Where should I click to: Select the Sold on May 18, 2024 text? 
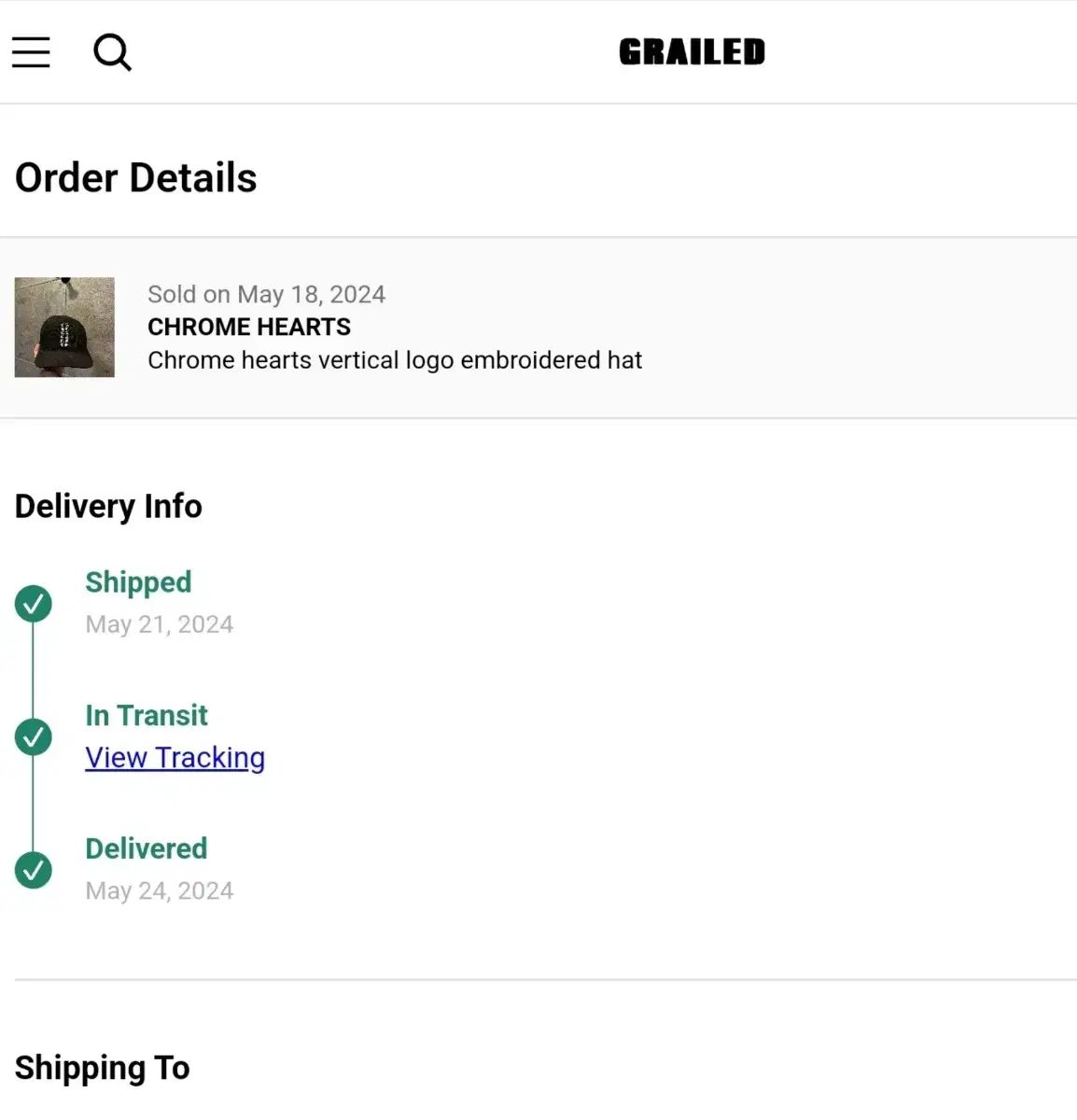266,294
